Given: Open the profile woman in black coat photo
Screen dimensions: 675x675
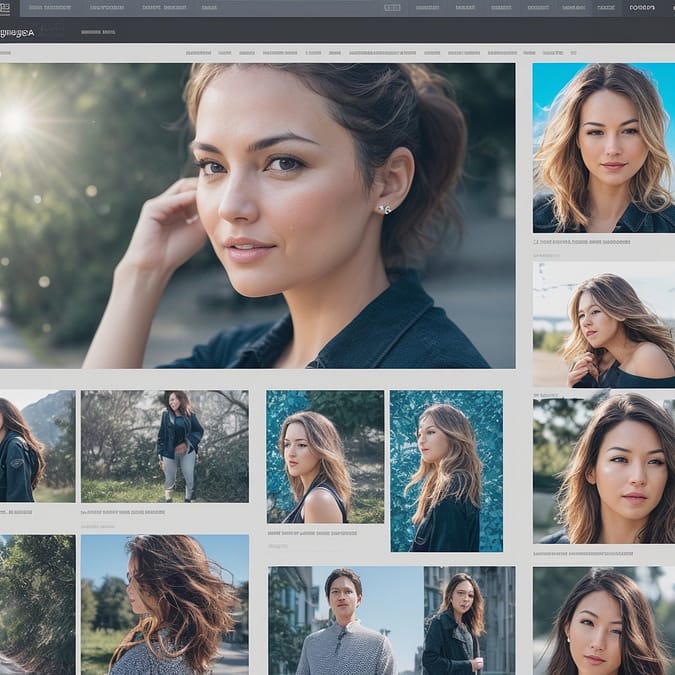Looking at the screenshot, I should [446, 471].
